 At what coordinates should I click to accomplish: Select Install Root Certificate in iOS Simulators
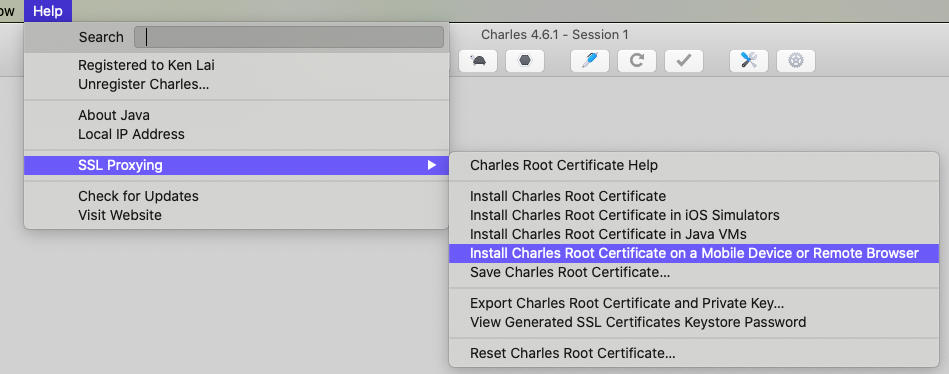(694, 215)
